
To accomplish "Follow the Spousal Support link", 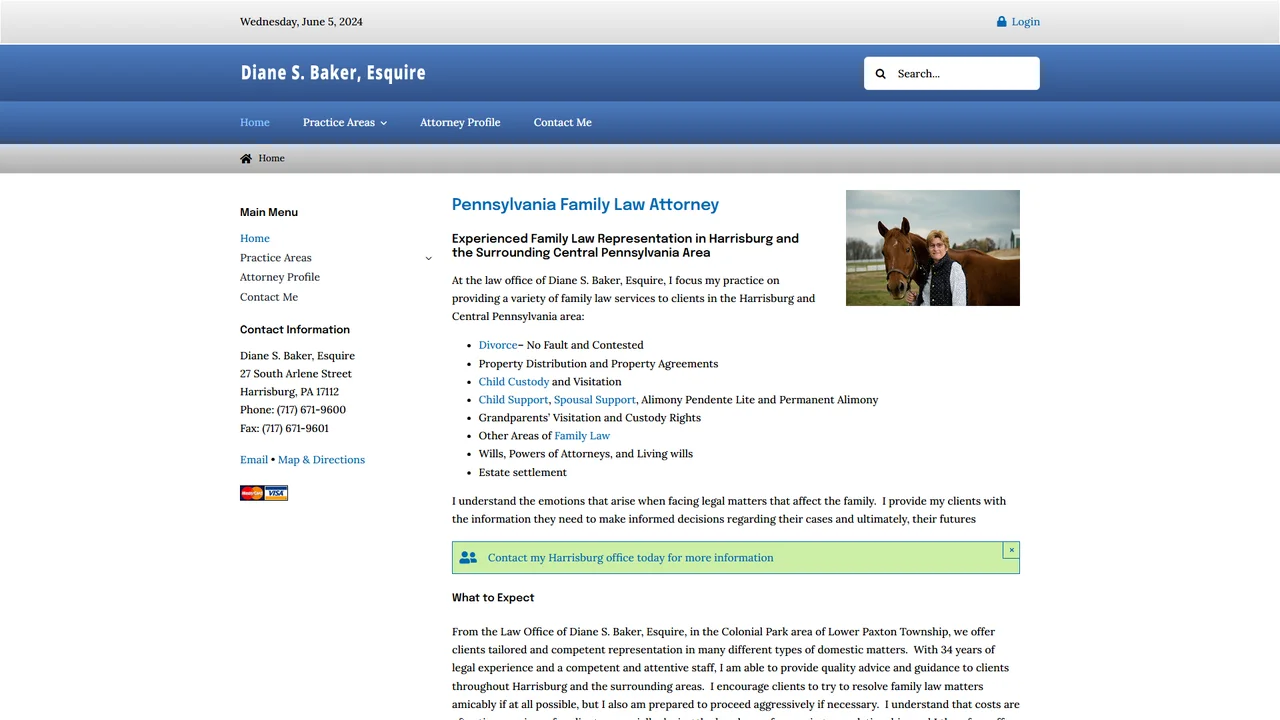I will point(595,400).
